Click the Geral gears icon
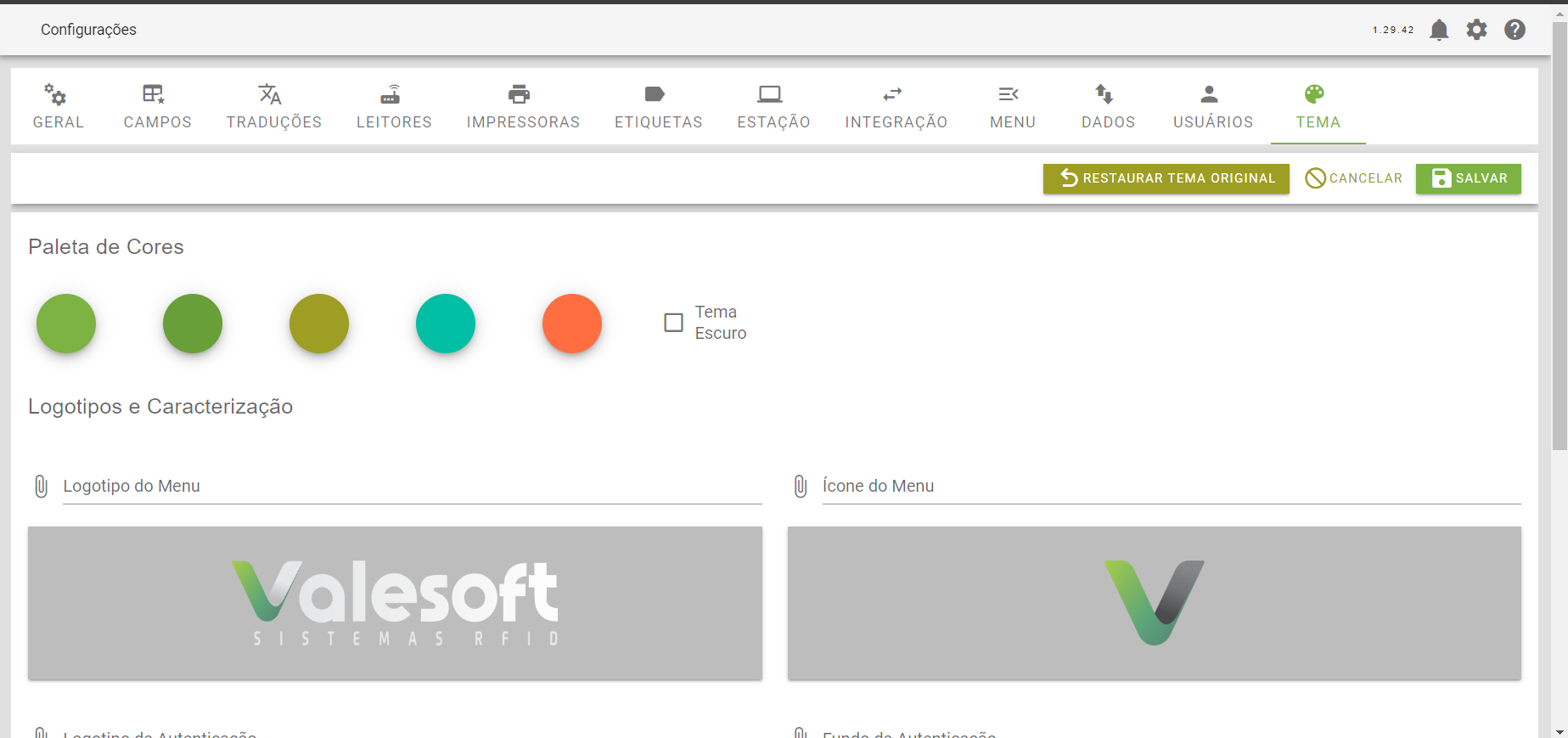 pos(56,93)
